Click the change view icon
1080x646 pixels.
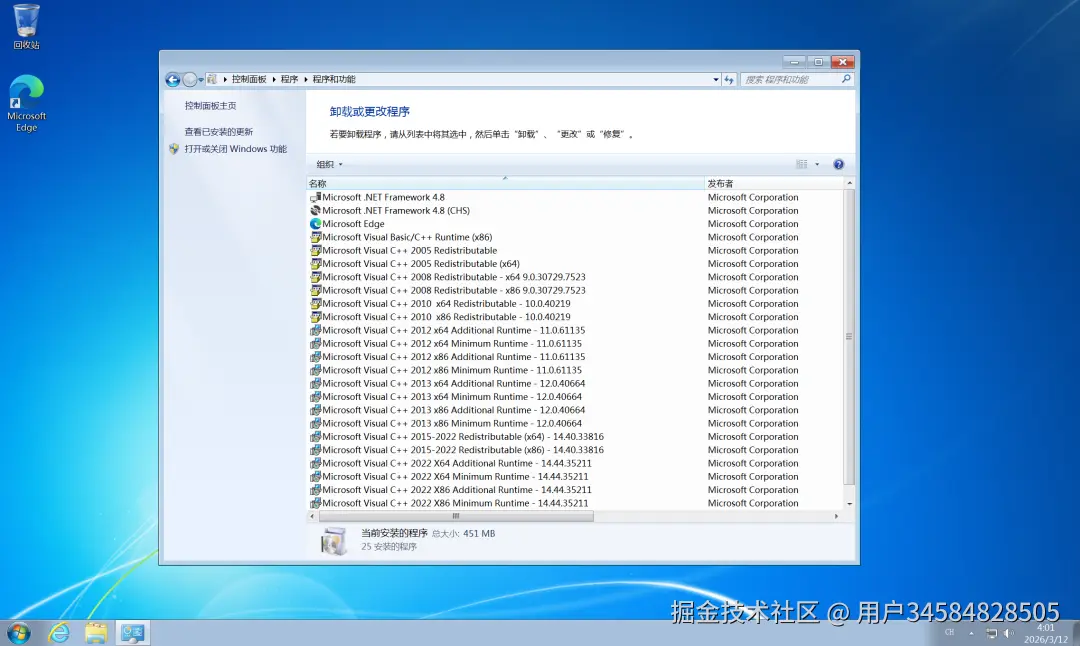coord(802,164)
